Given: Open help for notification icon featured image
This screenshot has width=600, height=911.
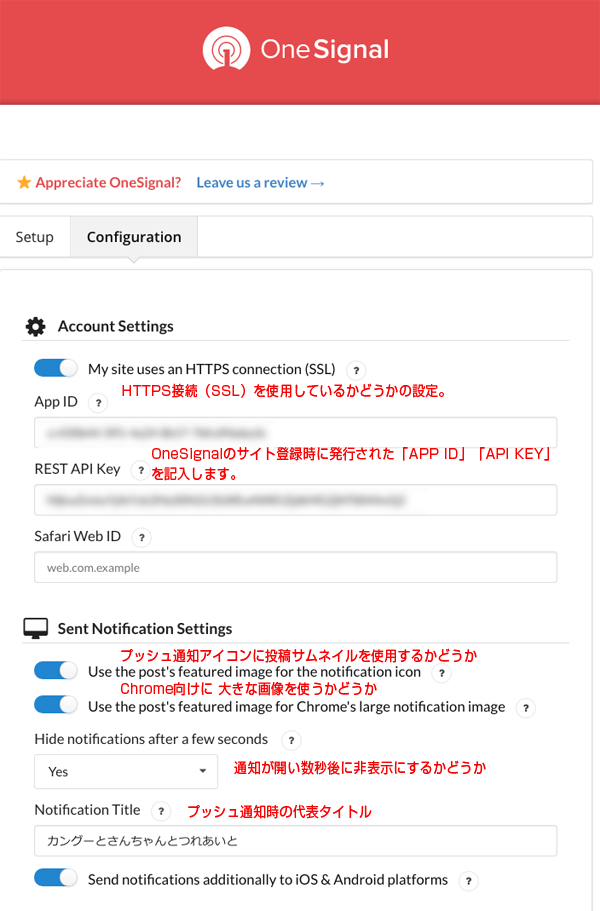Looking at the screenshot, I should (x=441, y=673).
